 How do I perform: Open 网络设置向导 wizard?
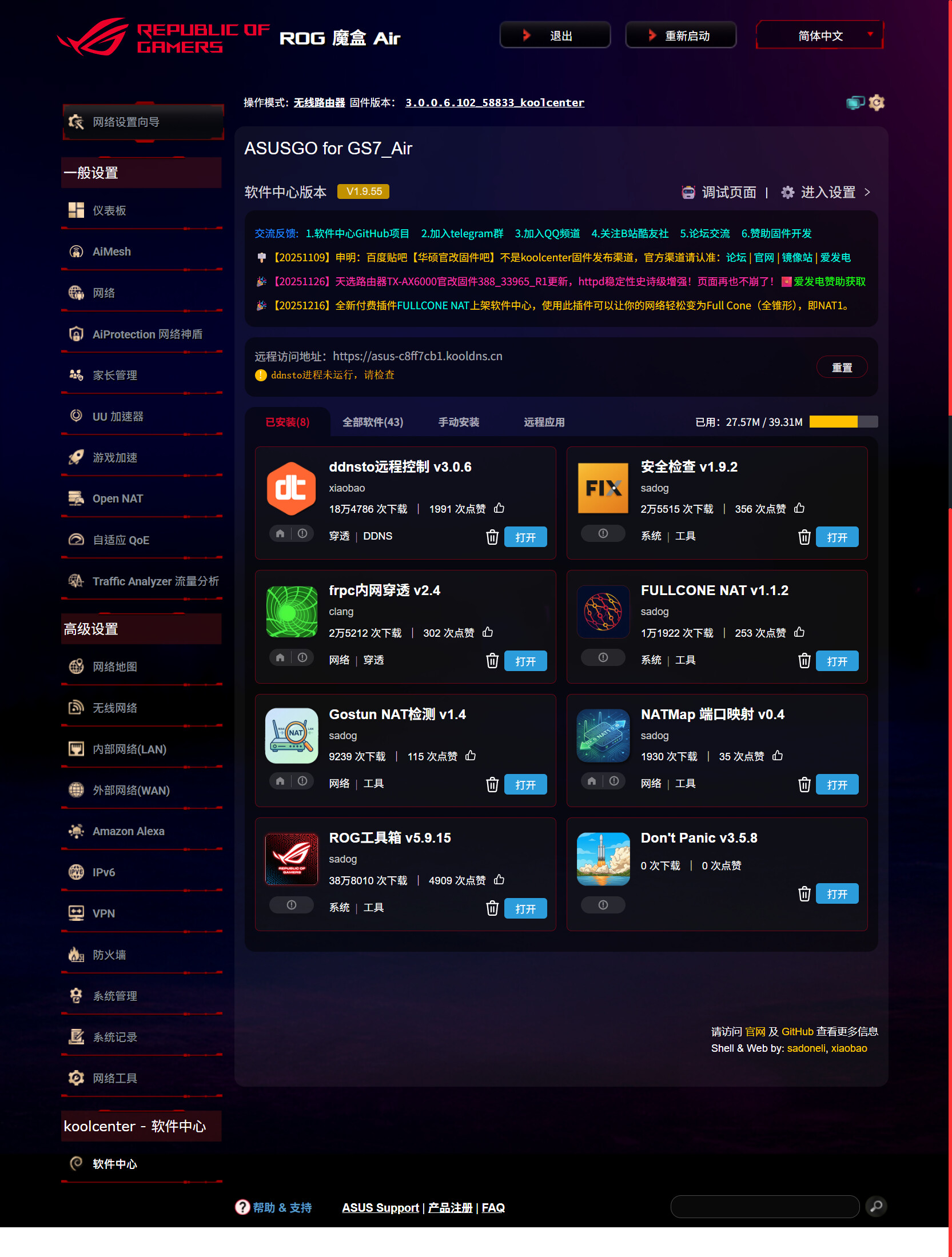click(143, 122)
